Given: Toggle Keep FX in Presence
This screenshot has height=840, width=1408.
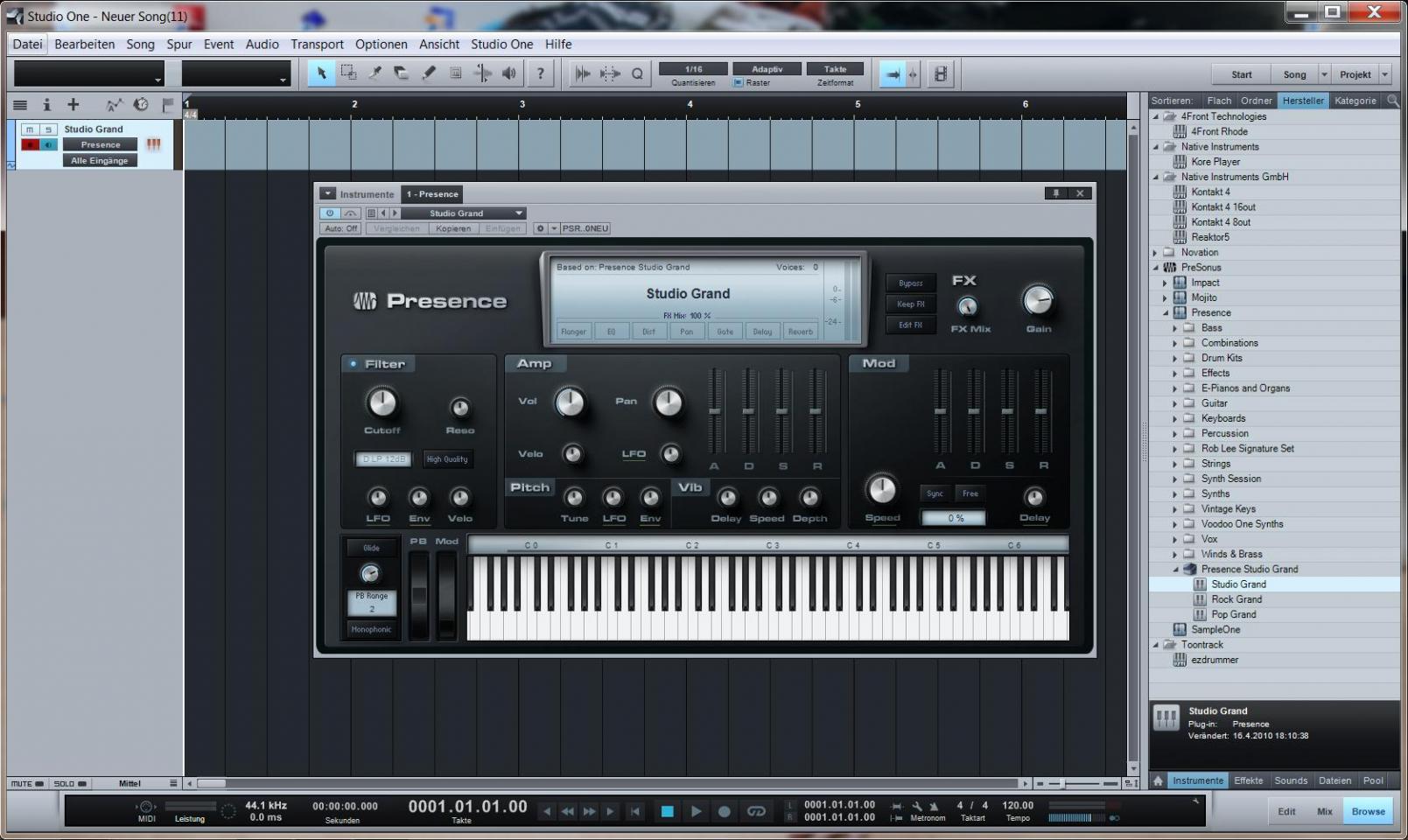Looking at the screenshot, I should [910, 304].
